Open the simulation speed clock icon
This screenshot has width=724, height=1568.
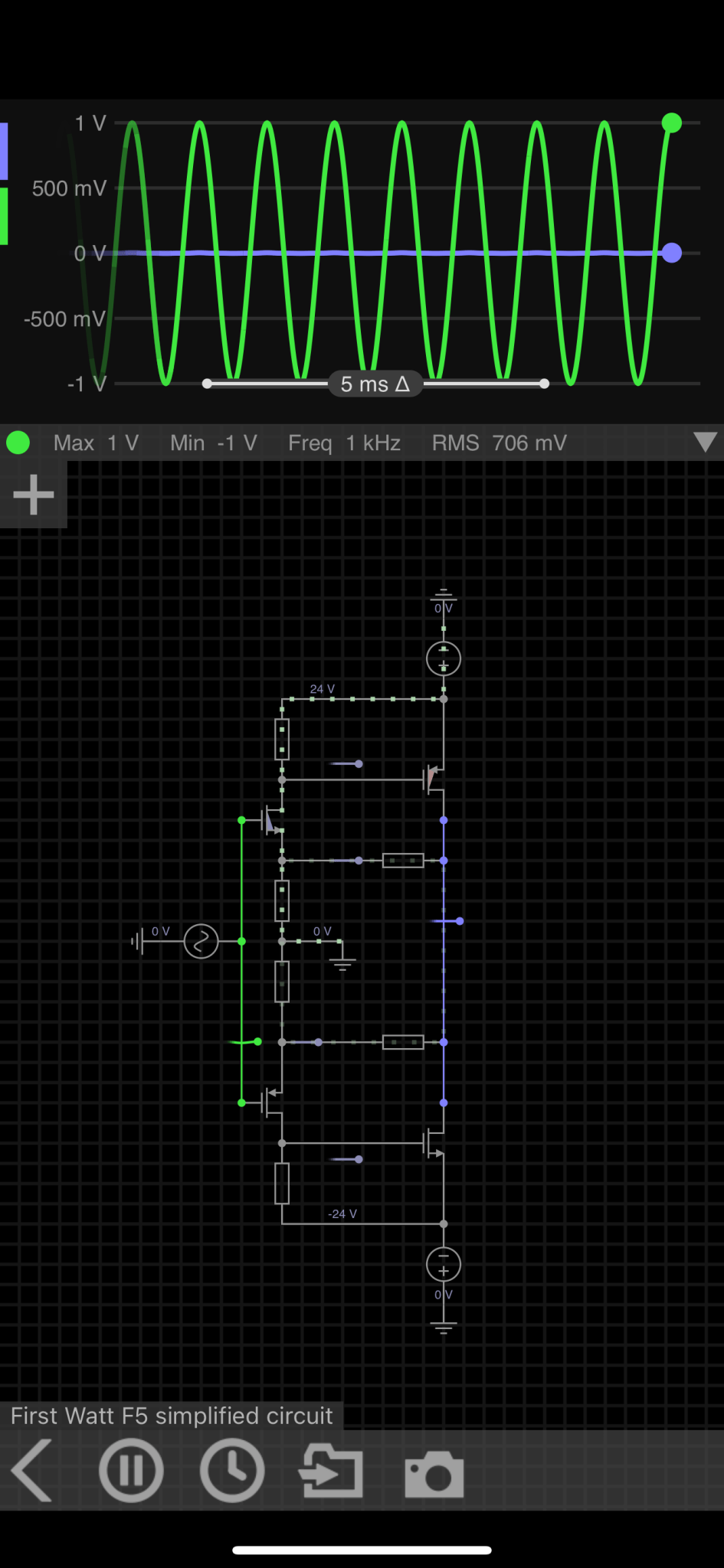coord(232,1470)
